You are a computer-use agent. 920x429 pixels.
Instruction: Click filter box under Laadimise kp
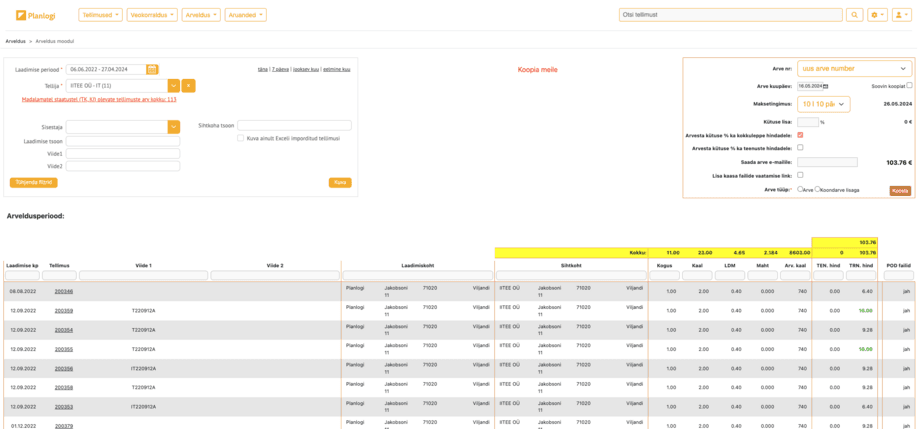(22, 275)
